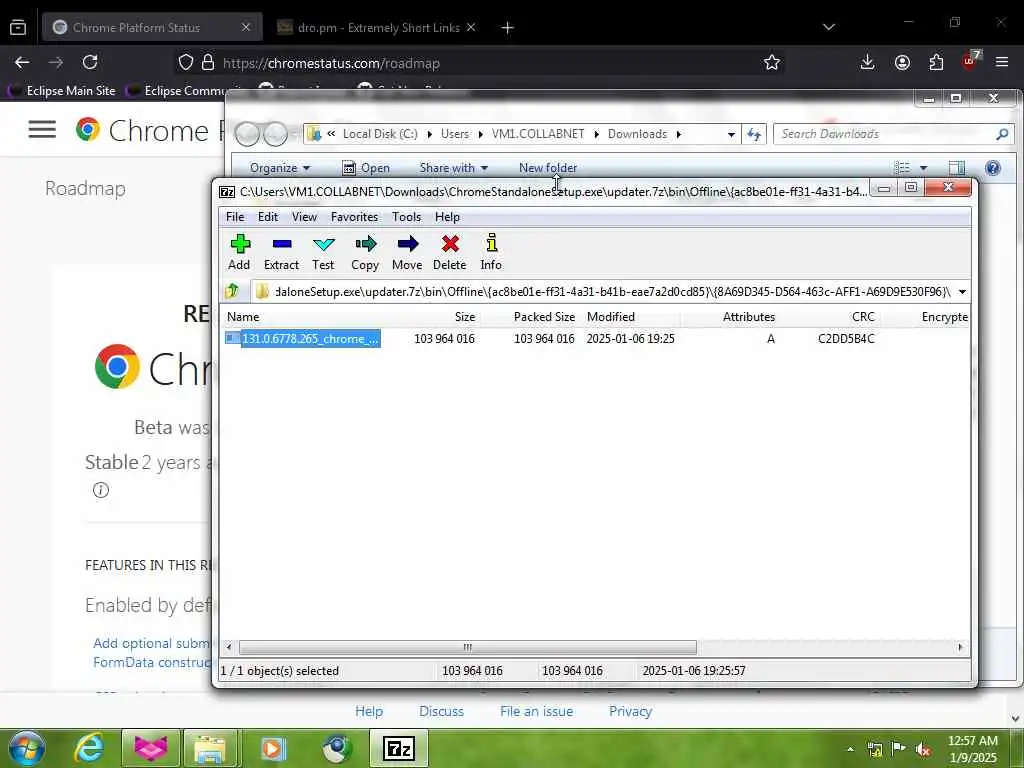1024x768 pixels.
Task: Bookmark this page with the star icon
Action: tap(772, 63)
